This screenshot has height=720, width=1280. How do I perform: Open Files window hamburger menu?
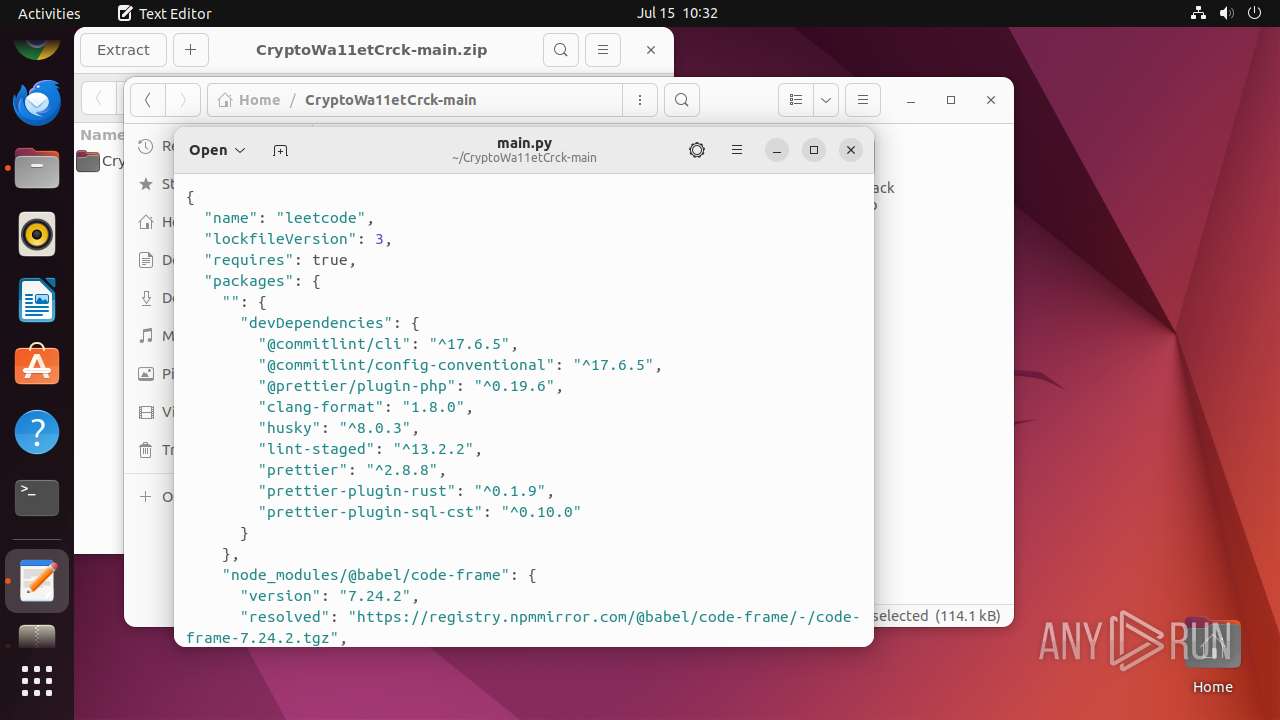tap(862, 100)
